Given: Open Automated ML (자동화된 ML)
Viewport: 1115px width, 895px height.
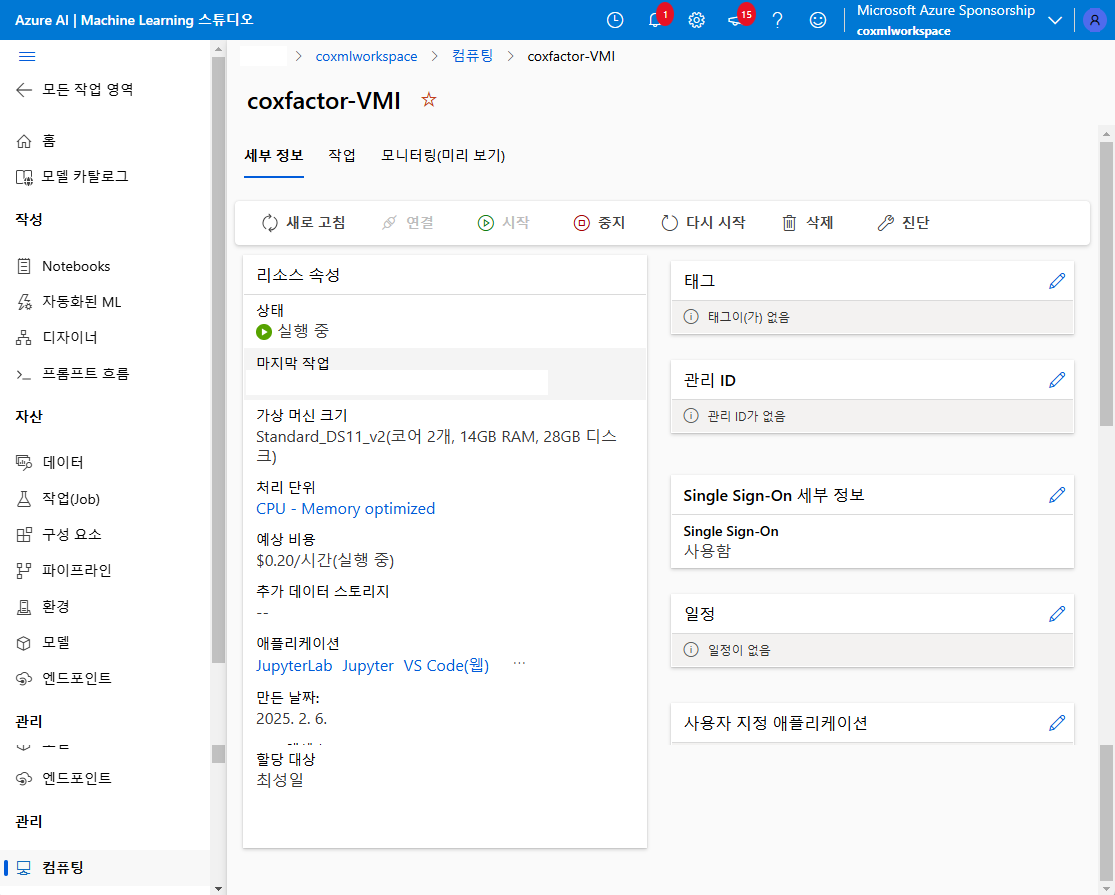Looking at the screenshot, I should click(x=68, y=301).
